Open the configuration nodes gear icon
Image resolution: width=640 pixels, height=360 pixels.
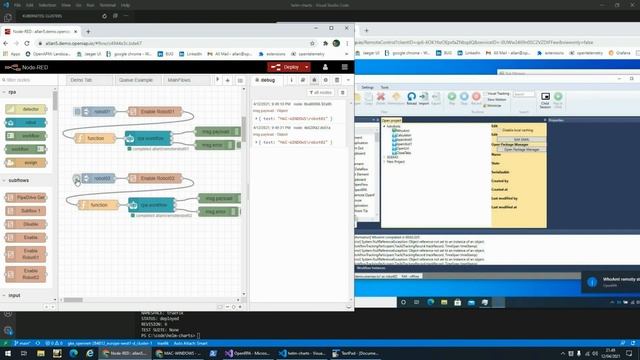(x=326, y=80)
